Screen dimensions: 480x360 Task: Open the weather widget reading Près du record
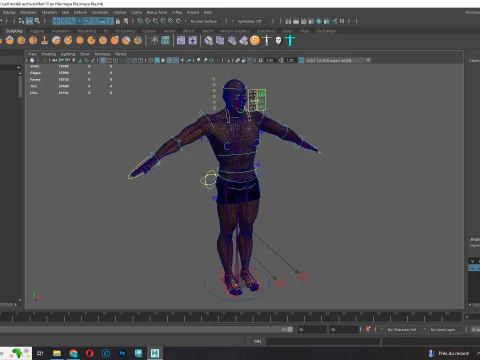[x=449, y=353]
